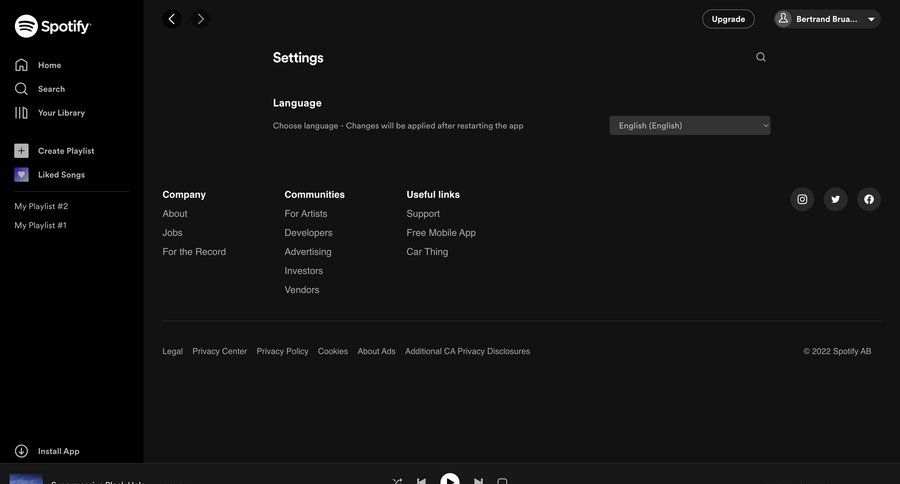Open the Jobs link
This screenshot has width=900, height=484.
click(x=172, y=233)
